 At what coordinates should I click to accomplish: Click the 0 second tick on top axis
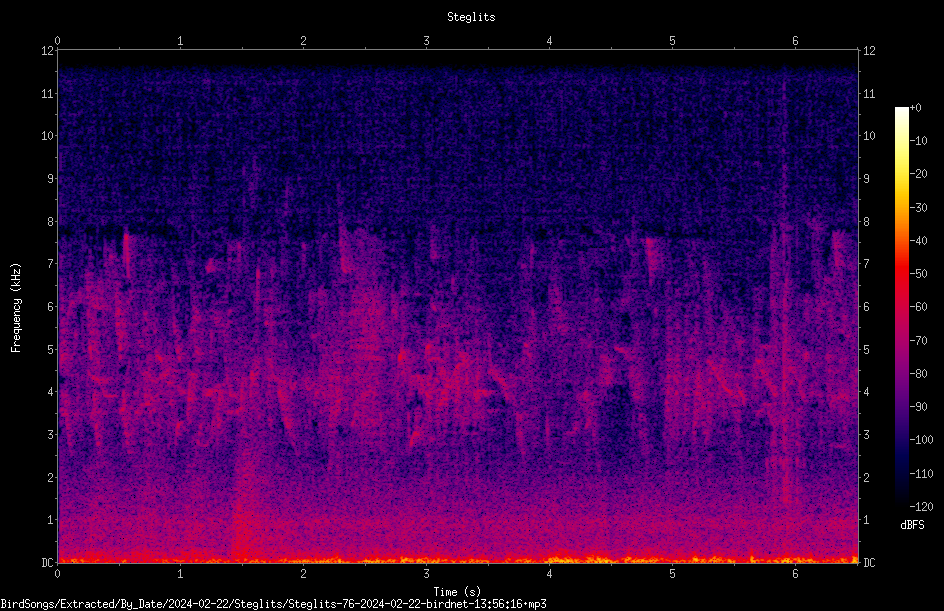(x=57, y=41)
